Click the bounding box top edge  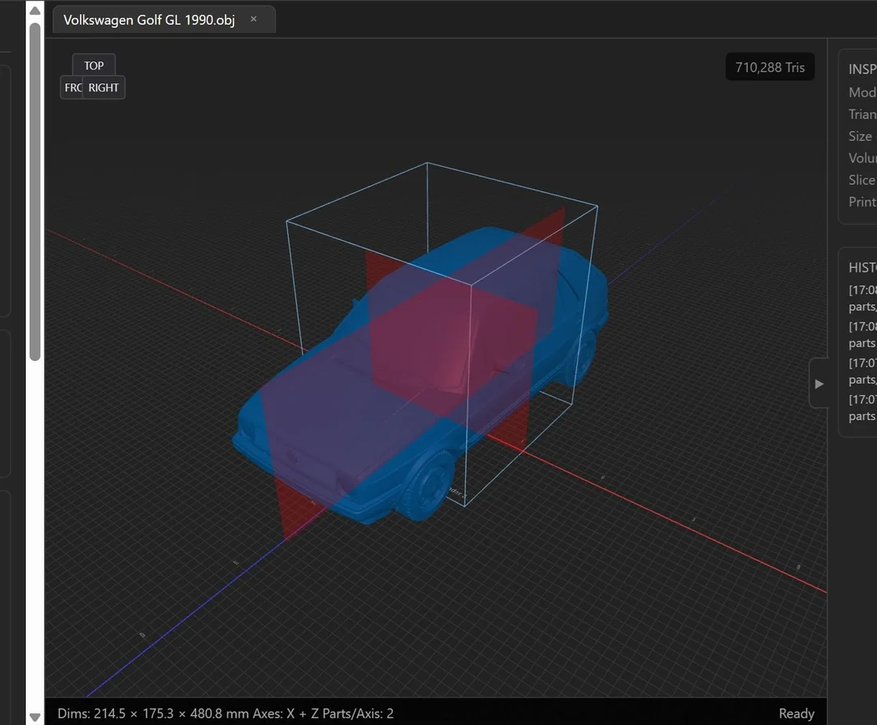tap(512, 184)
